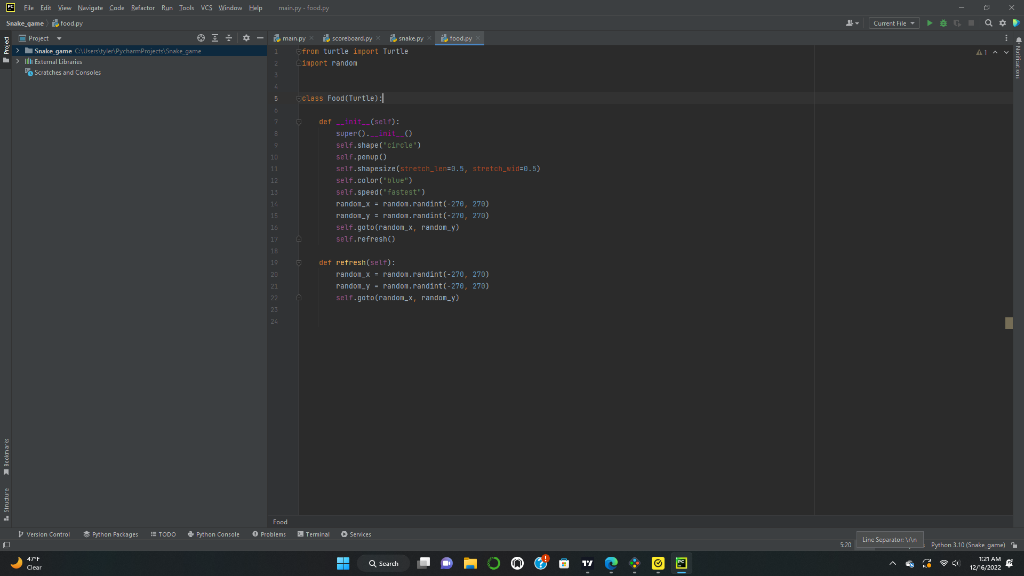Open Search Everywhere magnifier icon
1024x576 pixels.
tap(988, 23)
